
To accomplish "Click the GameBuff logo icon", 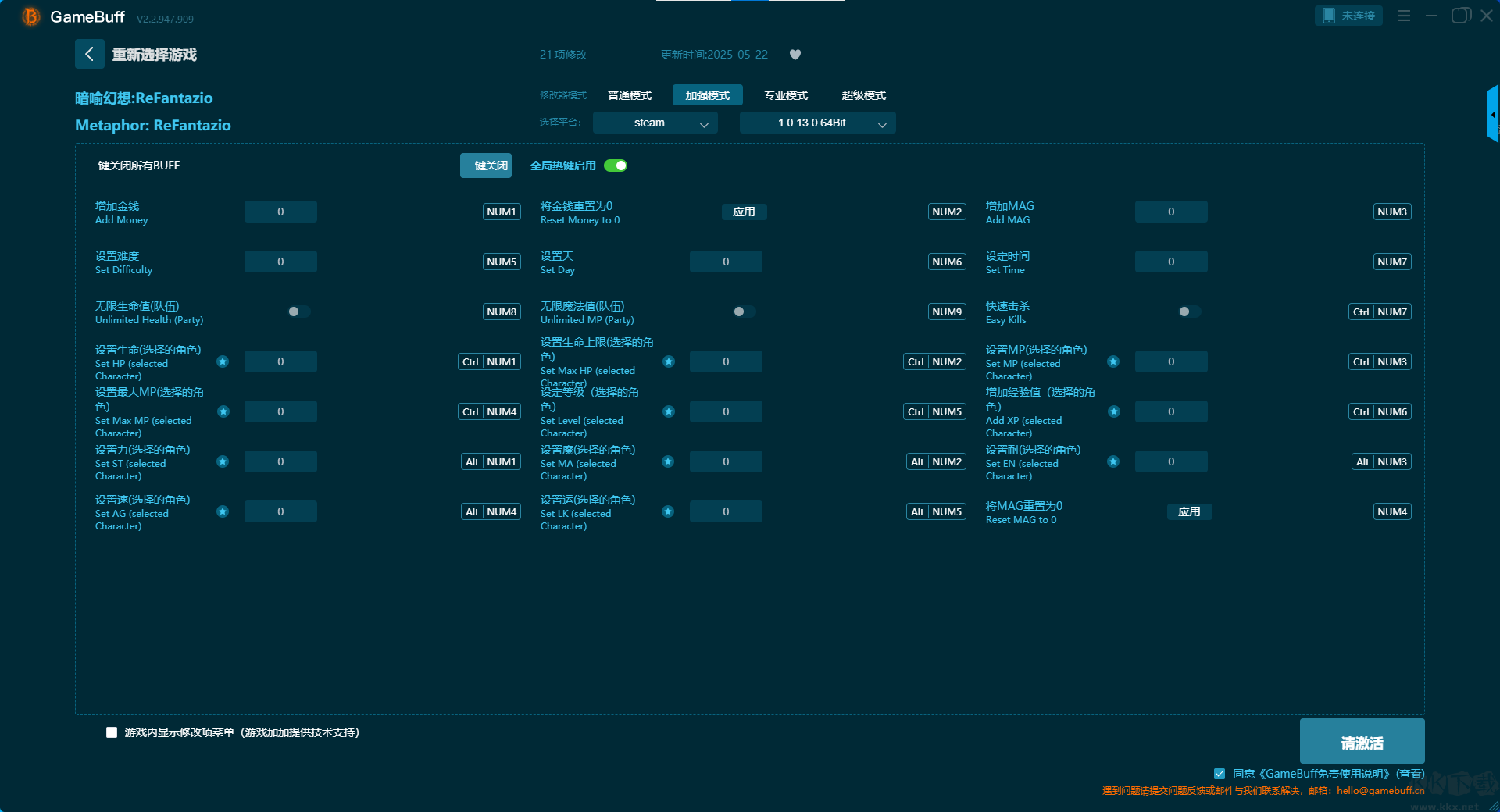I will click(x=30, y=16).
